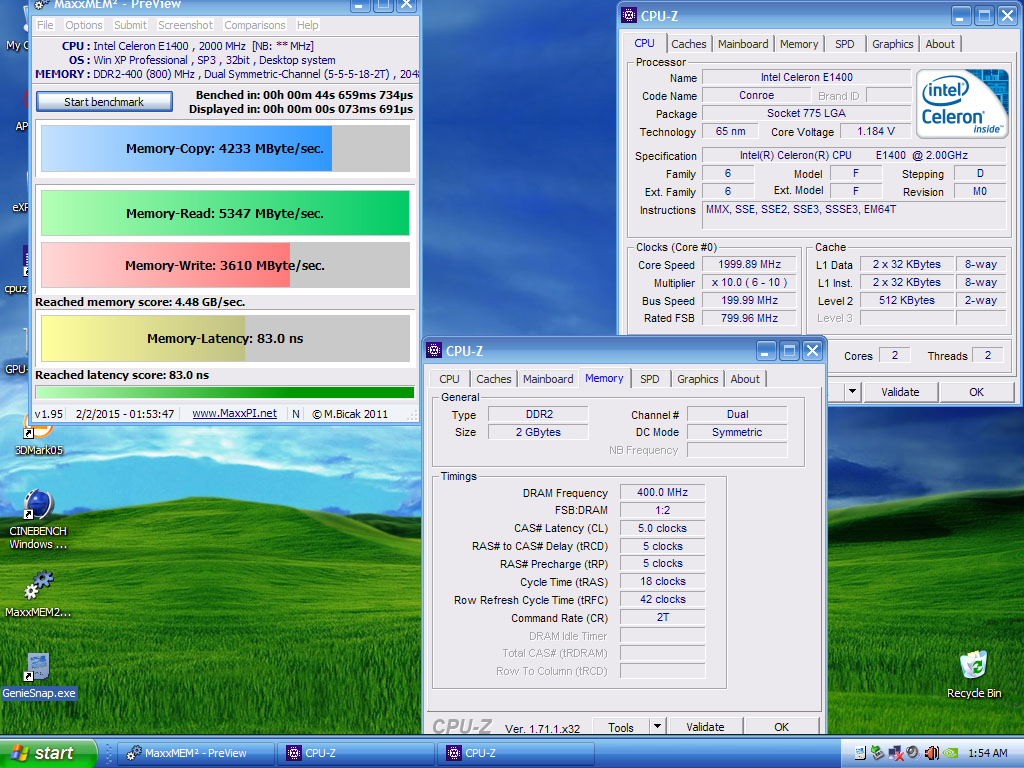The image size is (1024, 768).
Task: Open the Tools button in CPU-Z Memory window
Action: (620, 727)
